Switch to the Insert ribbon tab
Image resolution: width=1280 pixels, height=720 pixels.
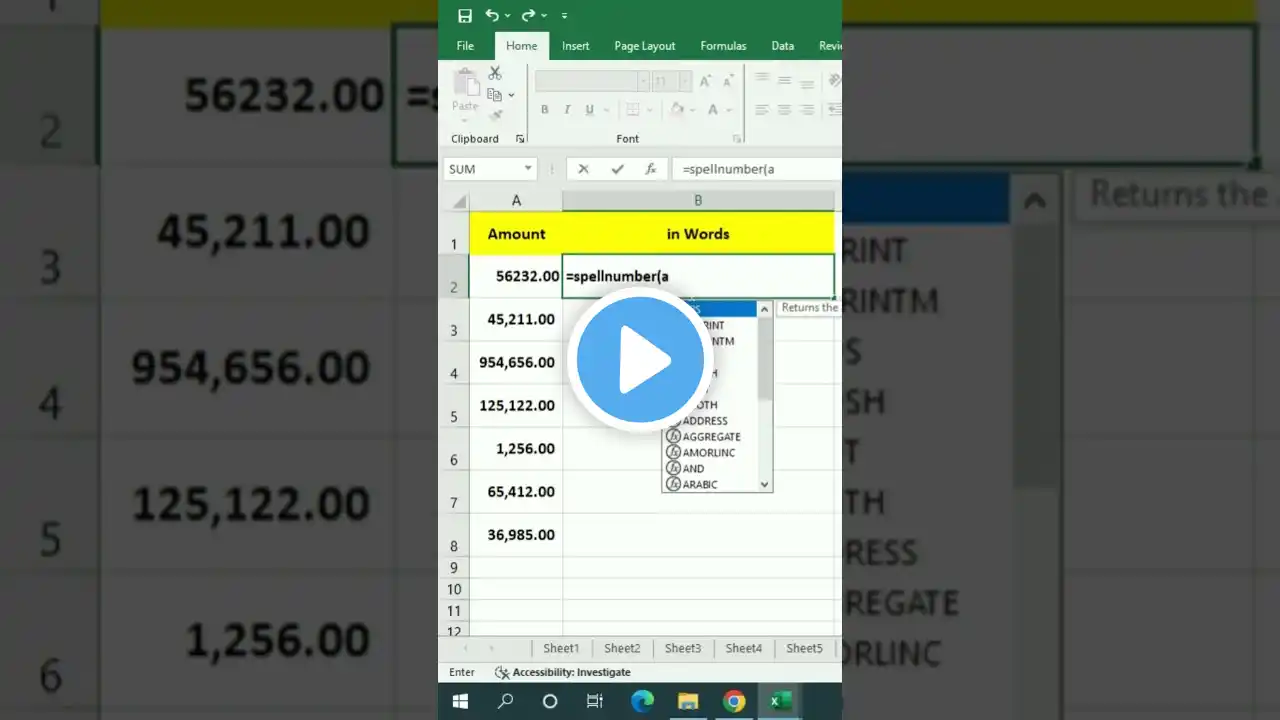tap(576, 46)
